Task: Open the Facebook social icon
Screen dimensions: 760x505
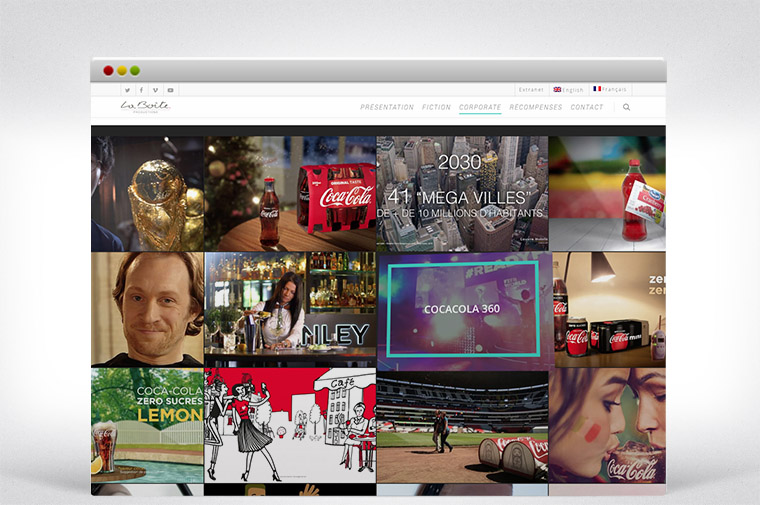Action: pyautogui.click(x=142, y=90)
